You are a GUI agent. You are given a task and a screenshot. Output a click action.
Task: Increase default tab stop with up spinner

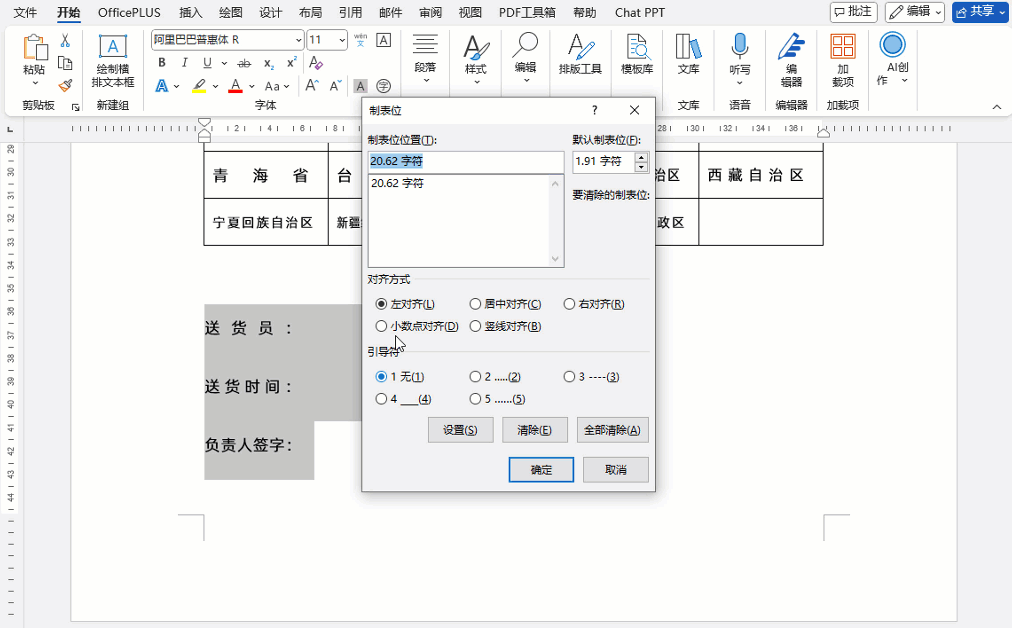(x=641, y=157)
